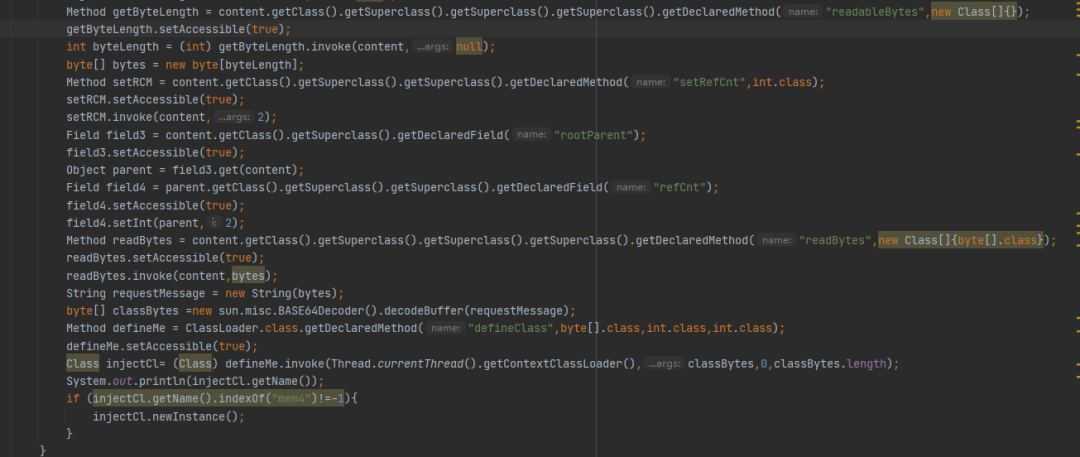Screen dimensions: 1080x457
Task: Click the "refCnt" string literal
Action: [x=680, y=187]
